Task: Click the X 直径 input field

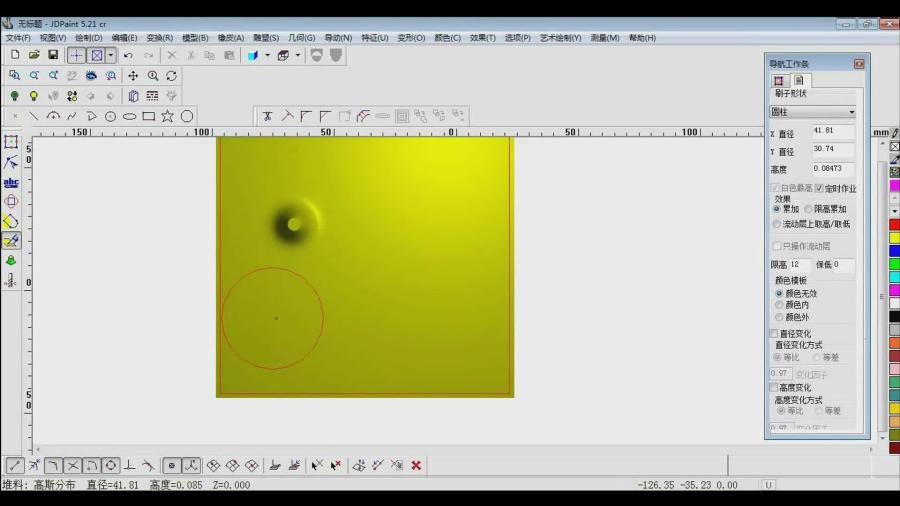Action: (x=833, y=131)
